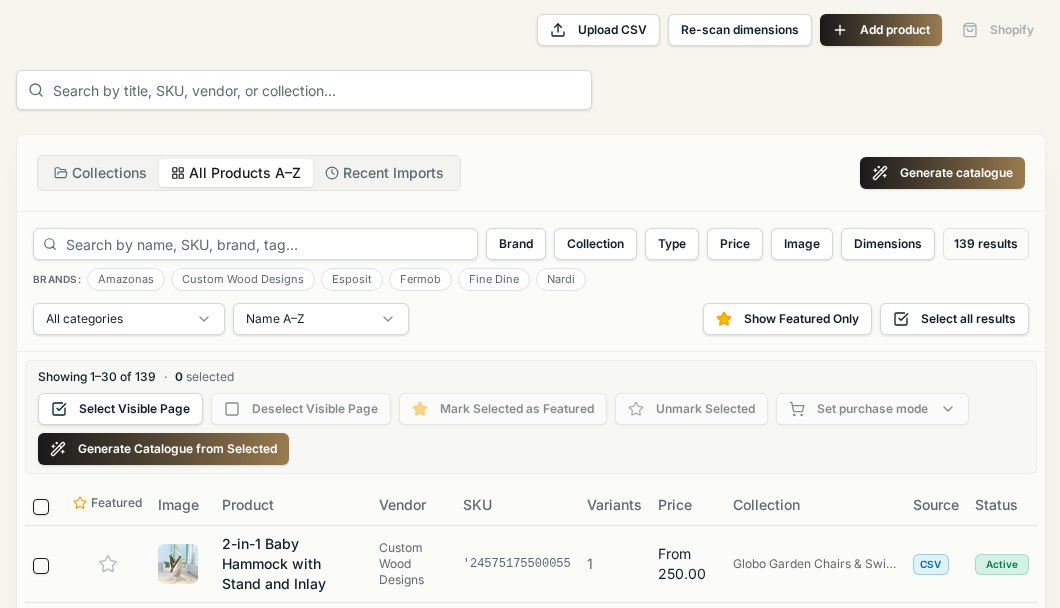Switch to All Products A–Z tab
Image resolution: width=1060 pixels, height=608 pixels.
click(236, 173)
